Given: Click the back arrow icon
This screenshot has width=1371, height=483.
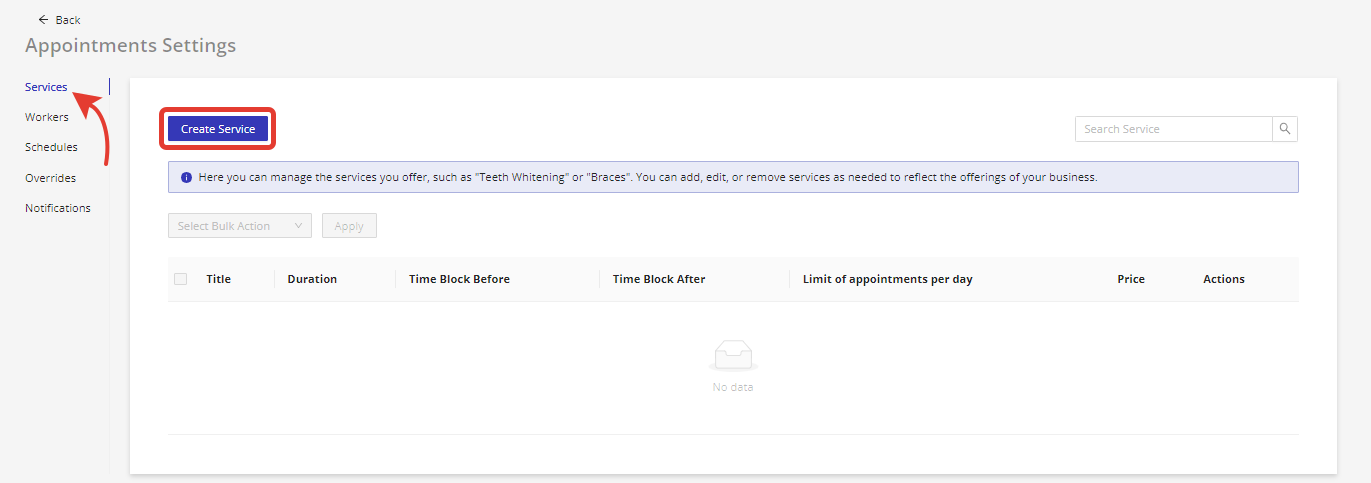Looking at the screenshot, I should [x=43, y=20].
